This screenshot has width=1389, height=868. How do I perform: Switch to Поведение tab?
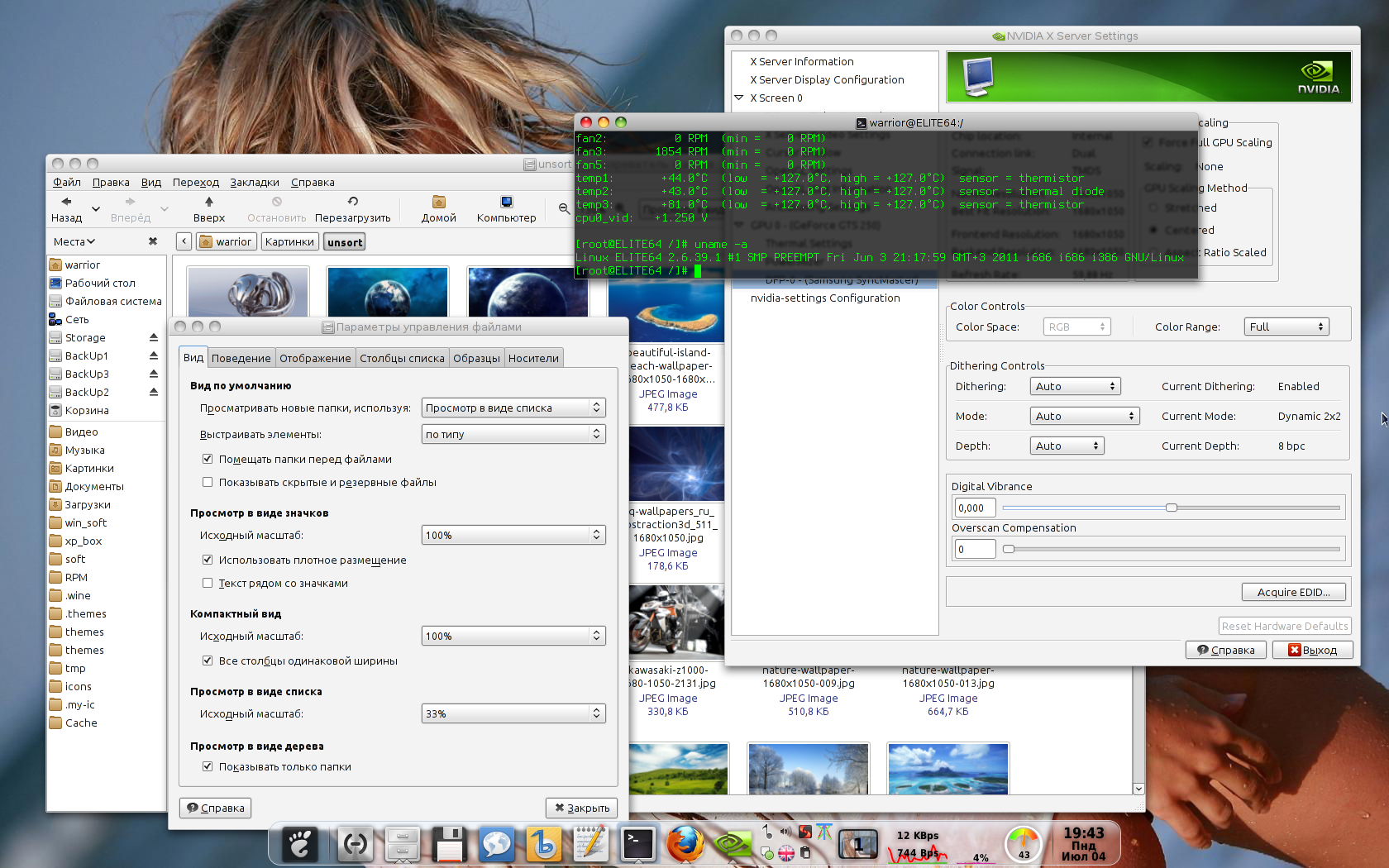coord(241,358)
